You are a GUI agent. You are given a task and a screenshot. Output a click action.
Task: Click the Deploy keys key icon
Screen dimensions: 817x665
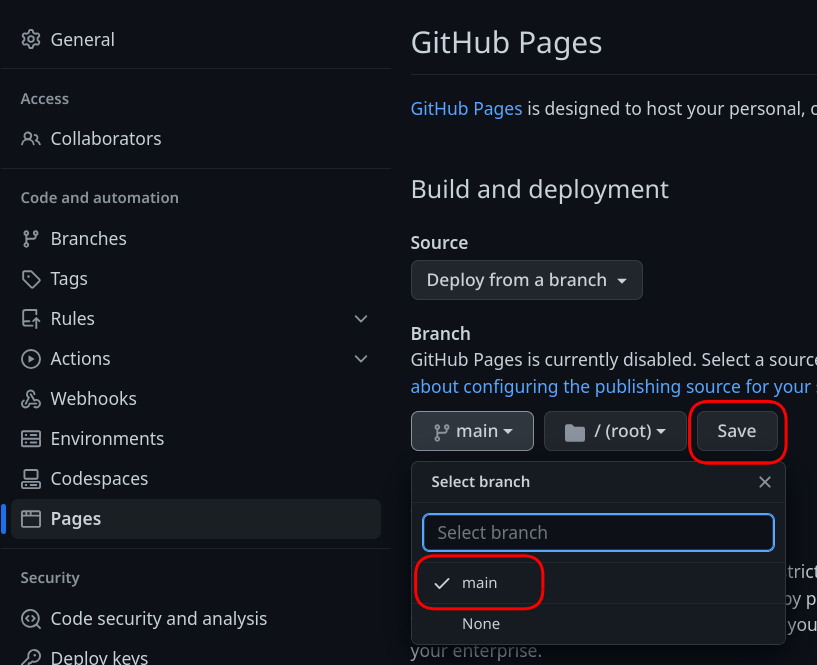pos(31,657)
